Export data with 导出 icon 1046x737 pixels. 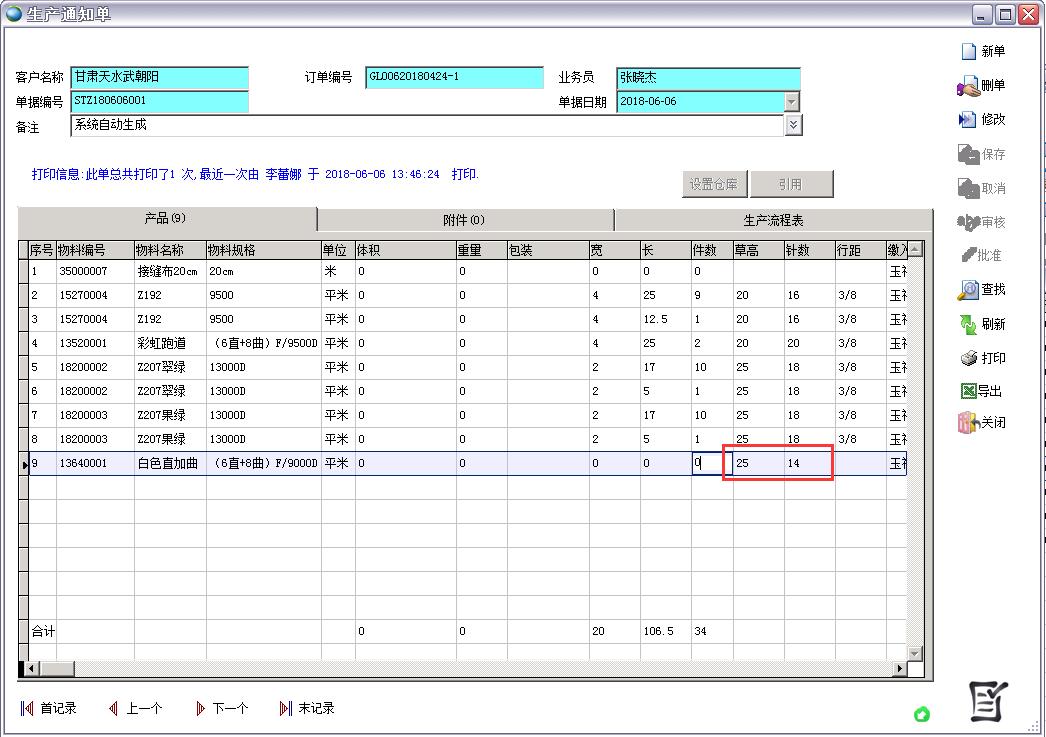point(968,391)
